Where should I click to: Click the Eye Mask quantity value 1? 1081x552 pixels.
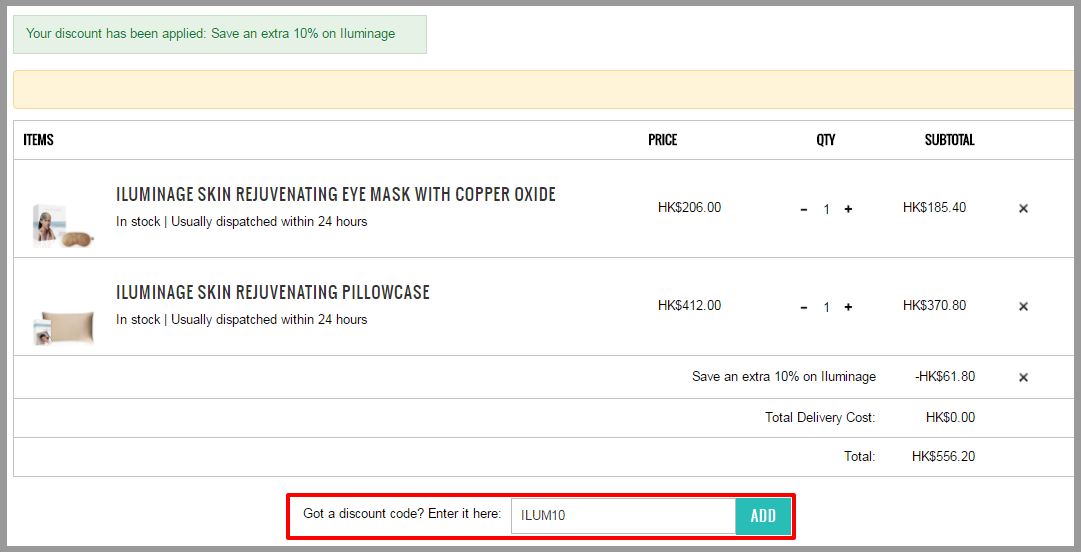[827, 209]
